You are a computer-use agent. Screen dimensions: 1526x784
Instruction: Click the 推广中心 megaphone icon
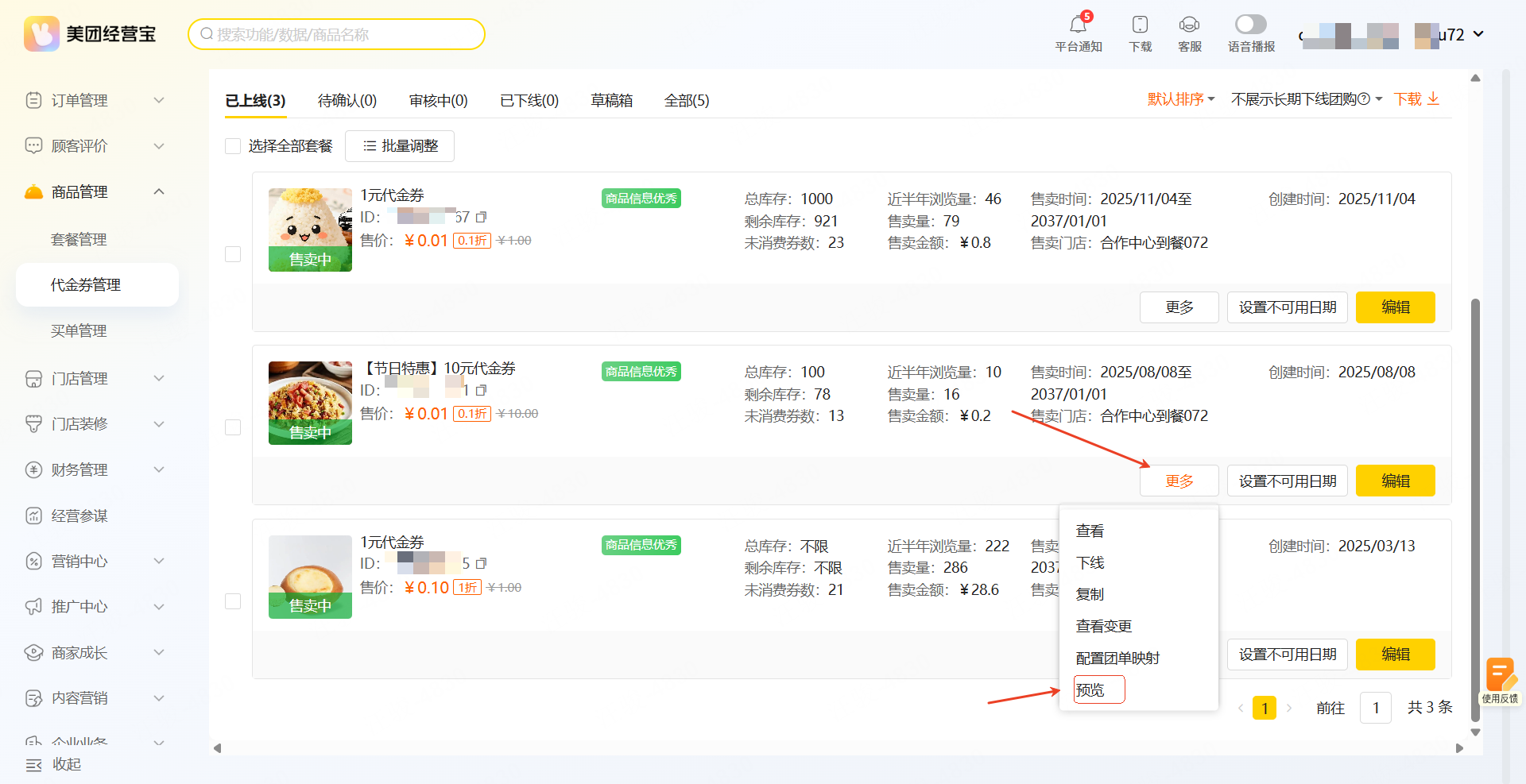33,607
